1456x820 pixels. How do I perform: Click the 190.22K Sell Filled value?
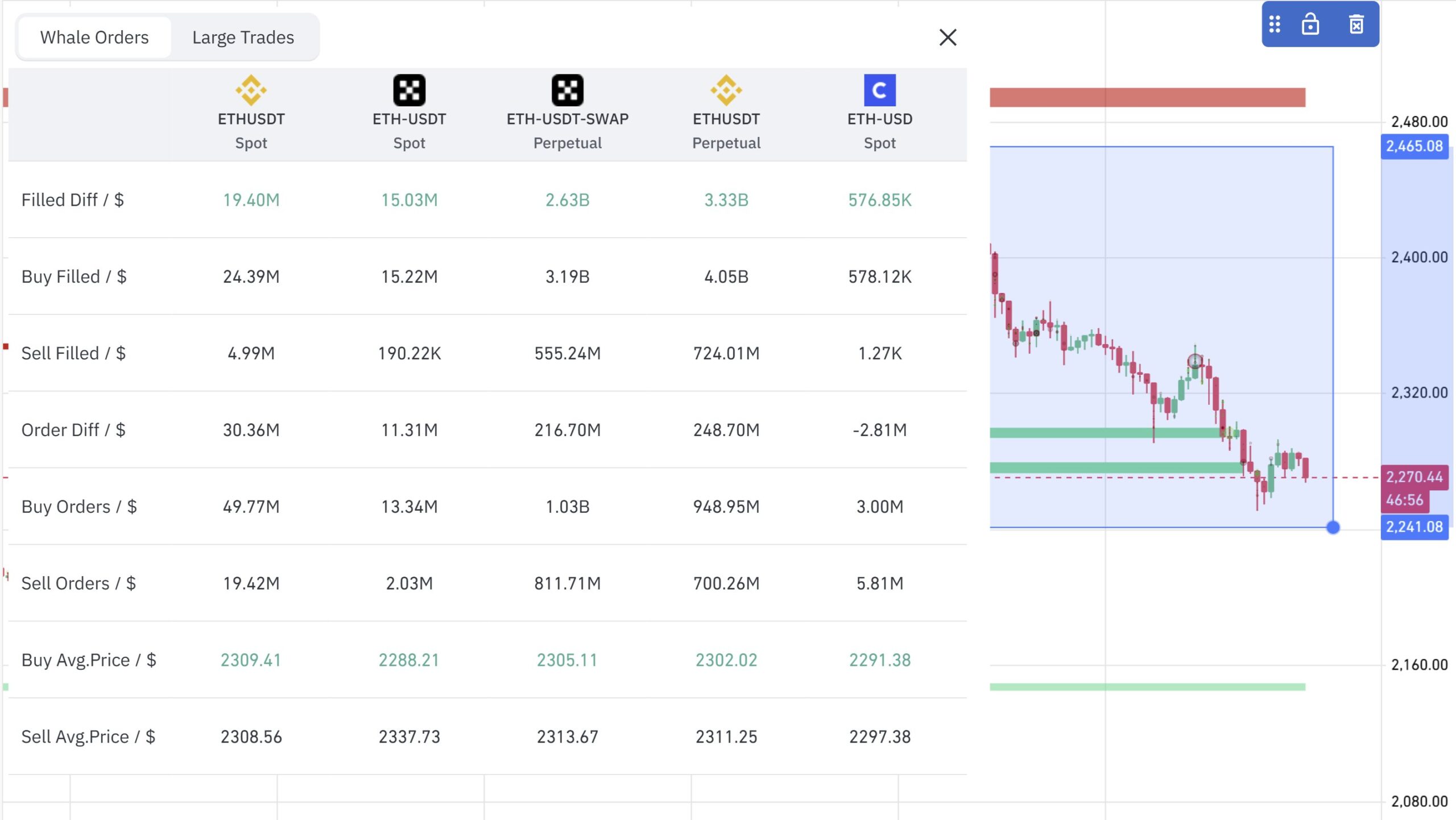point(409,354)
